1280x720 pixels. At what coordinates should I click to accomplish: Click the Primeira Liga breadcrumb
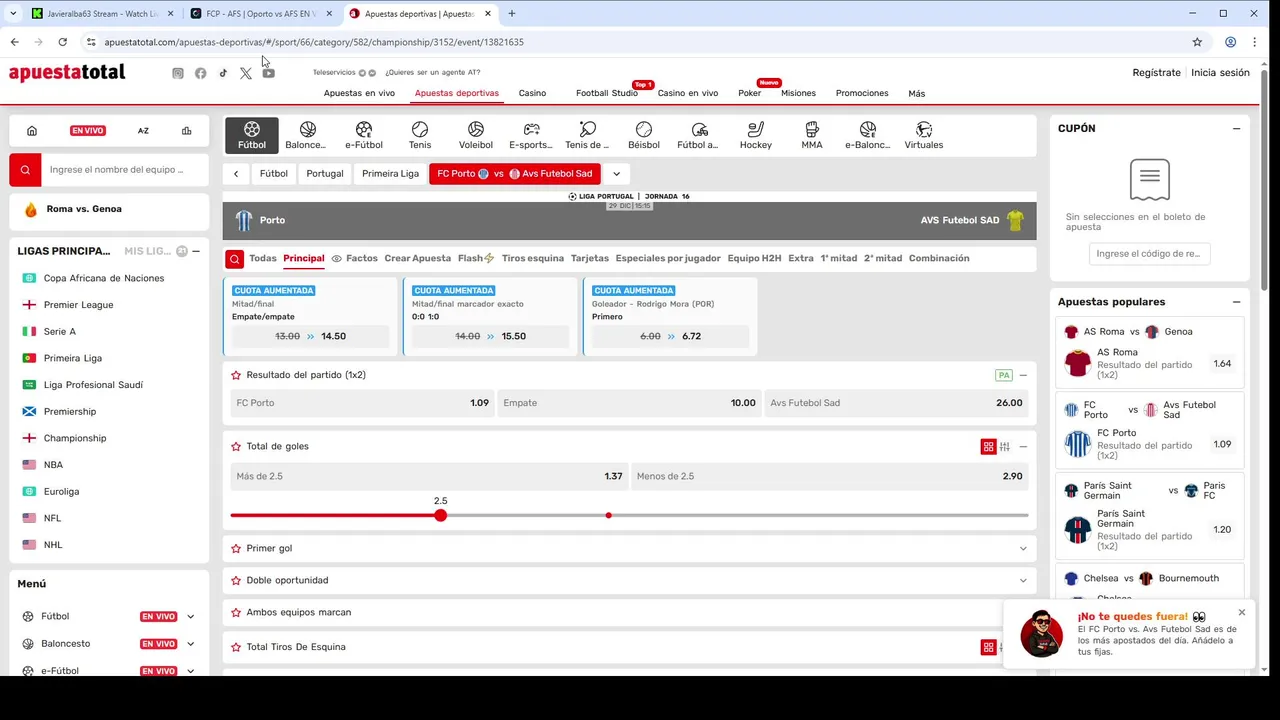point(390,174)
